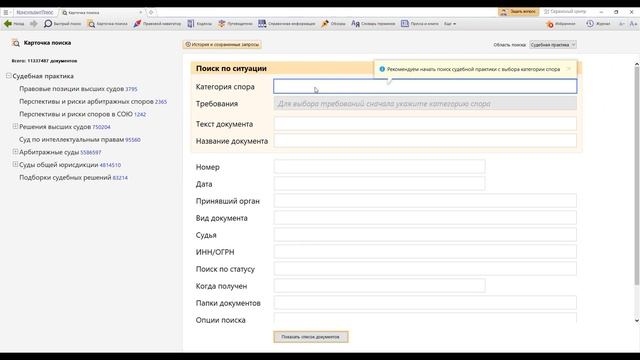Open Область поиска dropdown
The image size is (640, 360).
553,44
